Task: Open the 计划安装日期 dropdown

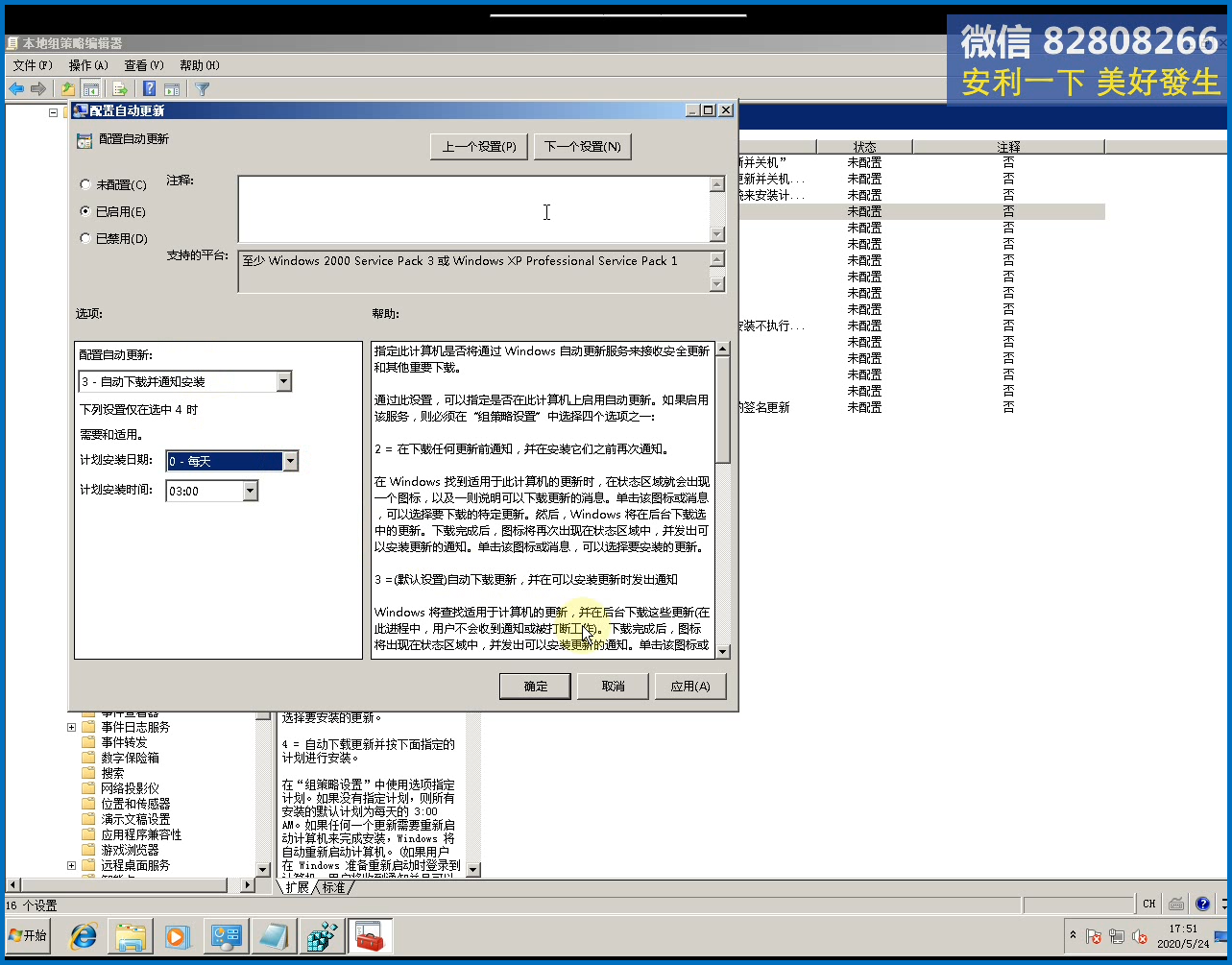Action: [x=290, y=461]
